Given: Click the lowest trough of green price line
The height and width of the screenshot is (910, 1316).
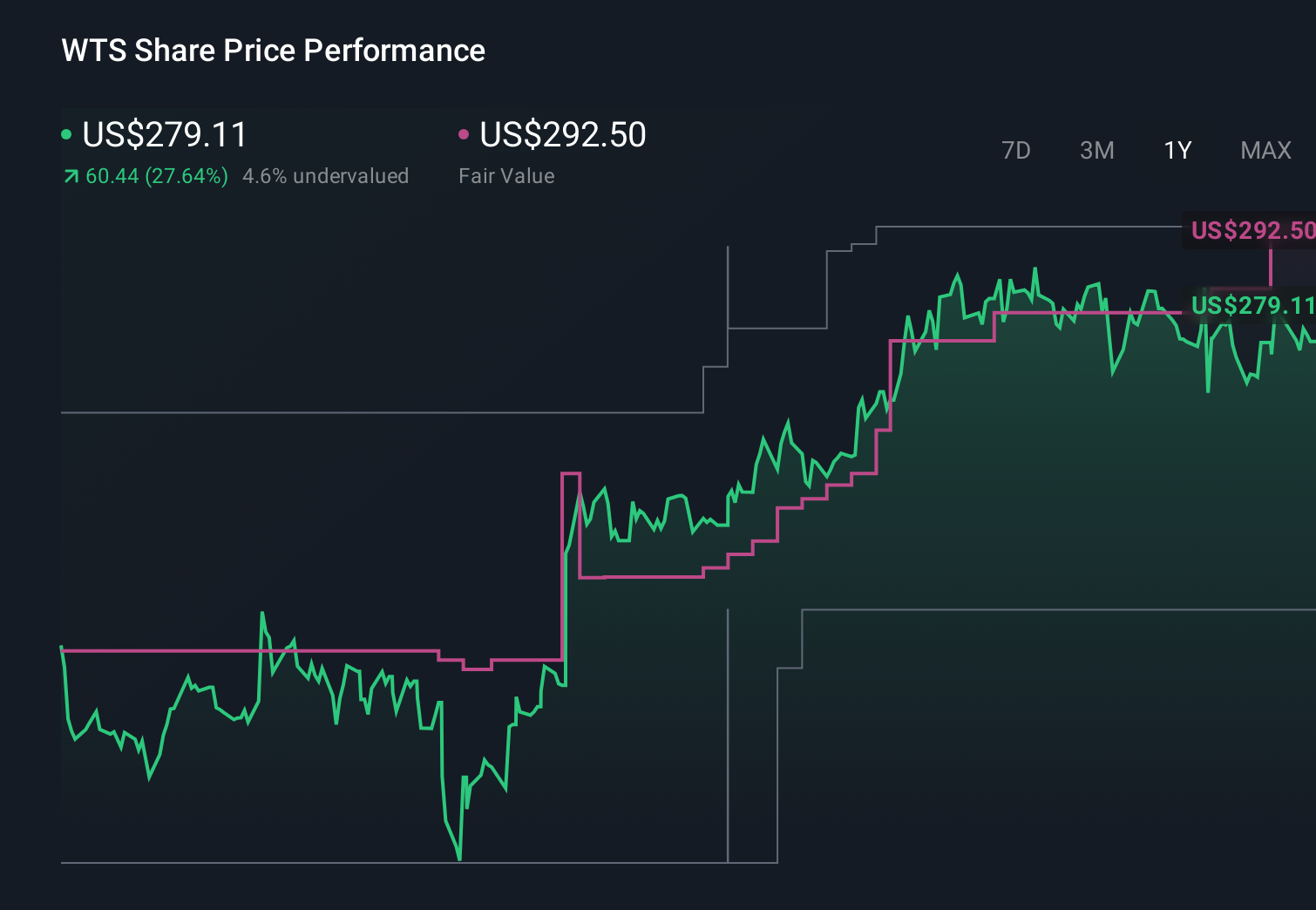Looking at the screenshot, I should [x=459, y=859].
